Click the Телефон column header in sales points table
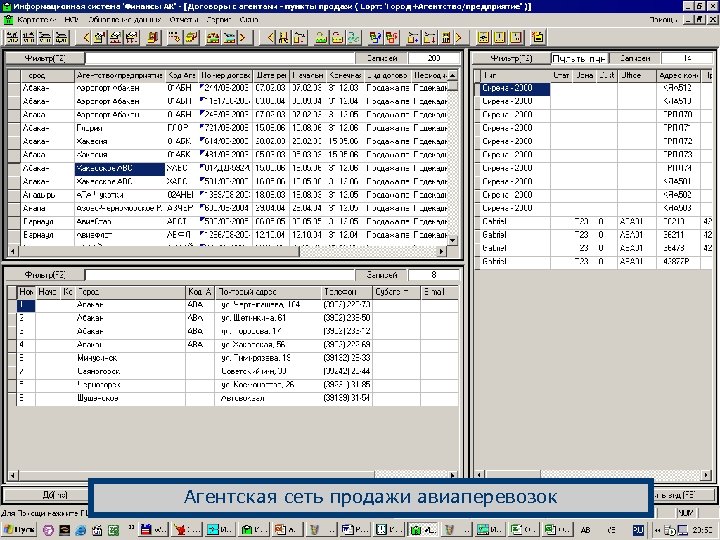 (346, 292)
